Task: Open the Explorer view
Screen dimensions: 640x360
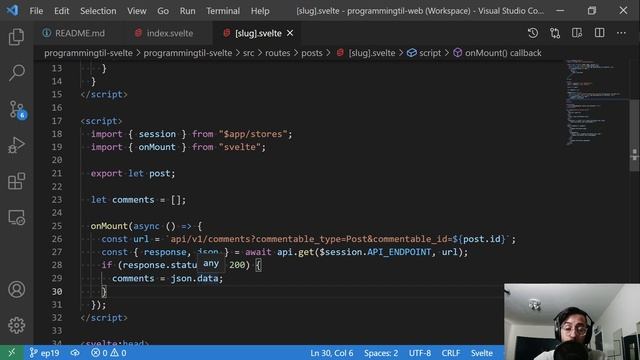Action: 16,37
